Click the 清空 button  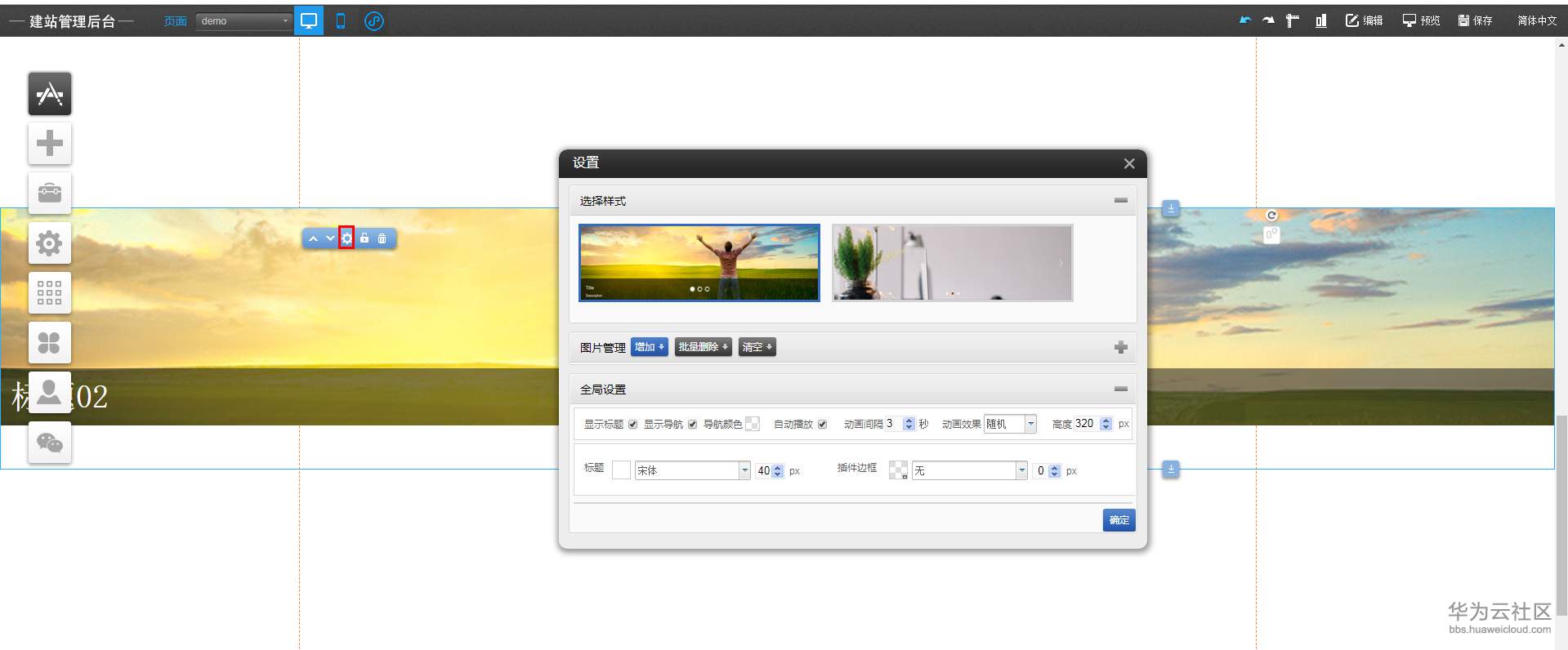pyautogui.click(x=757, y=347)
